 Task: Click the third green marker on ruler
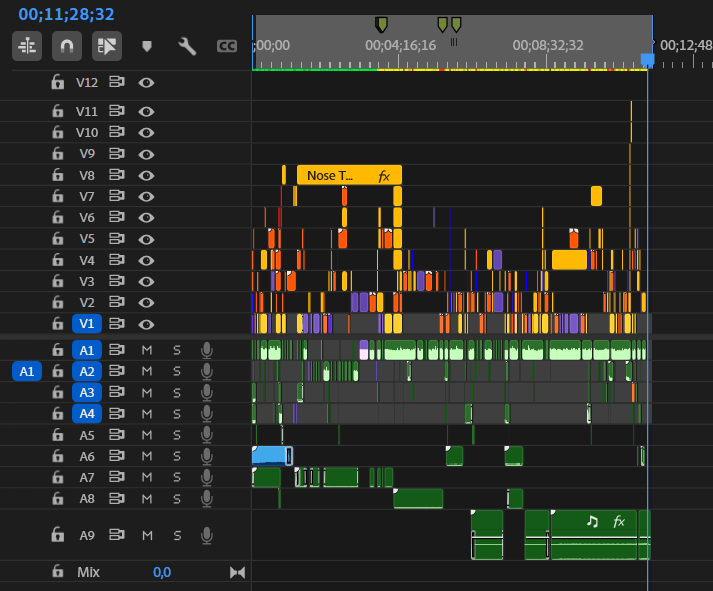point(456,25)
